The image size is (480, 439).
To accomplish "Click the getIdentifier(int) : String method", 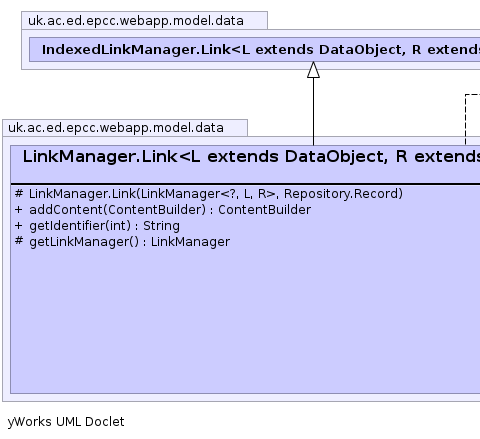I will (x=104, y=226).
